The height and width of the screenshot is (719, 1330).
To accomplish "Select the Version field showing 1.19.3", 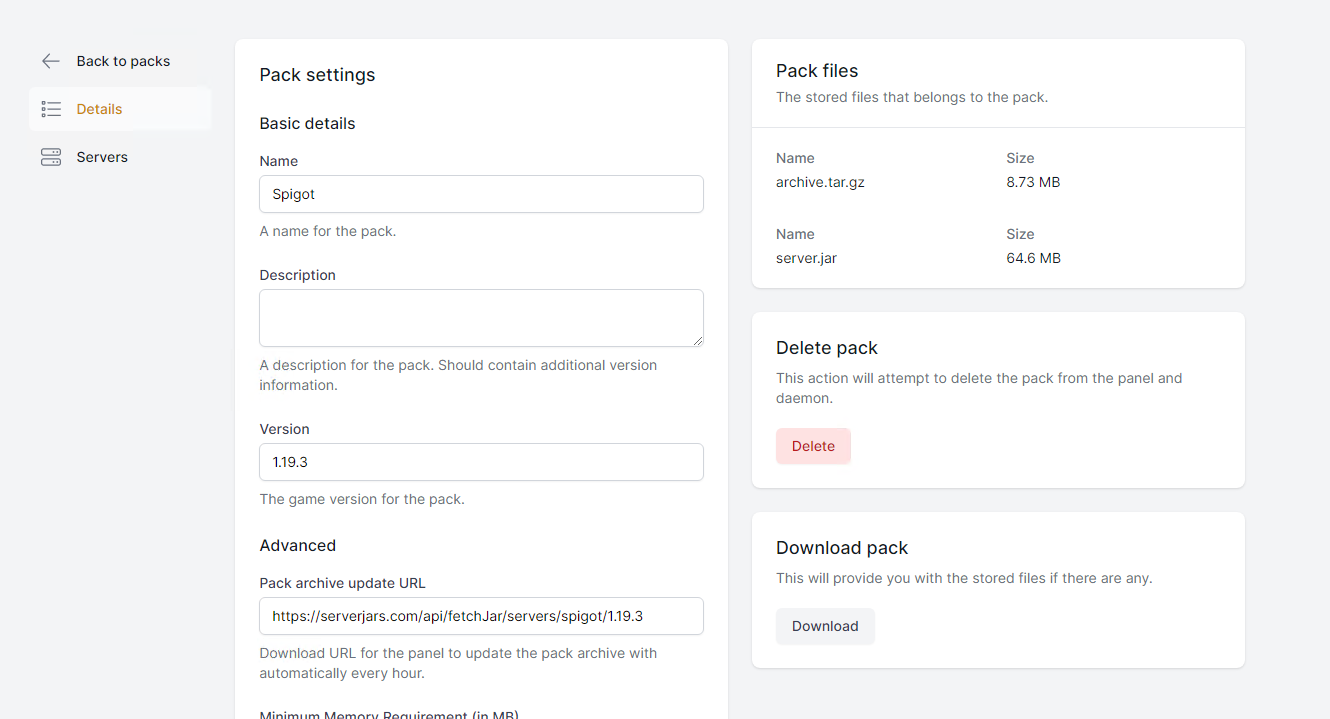I will click(x=481, y=462).
